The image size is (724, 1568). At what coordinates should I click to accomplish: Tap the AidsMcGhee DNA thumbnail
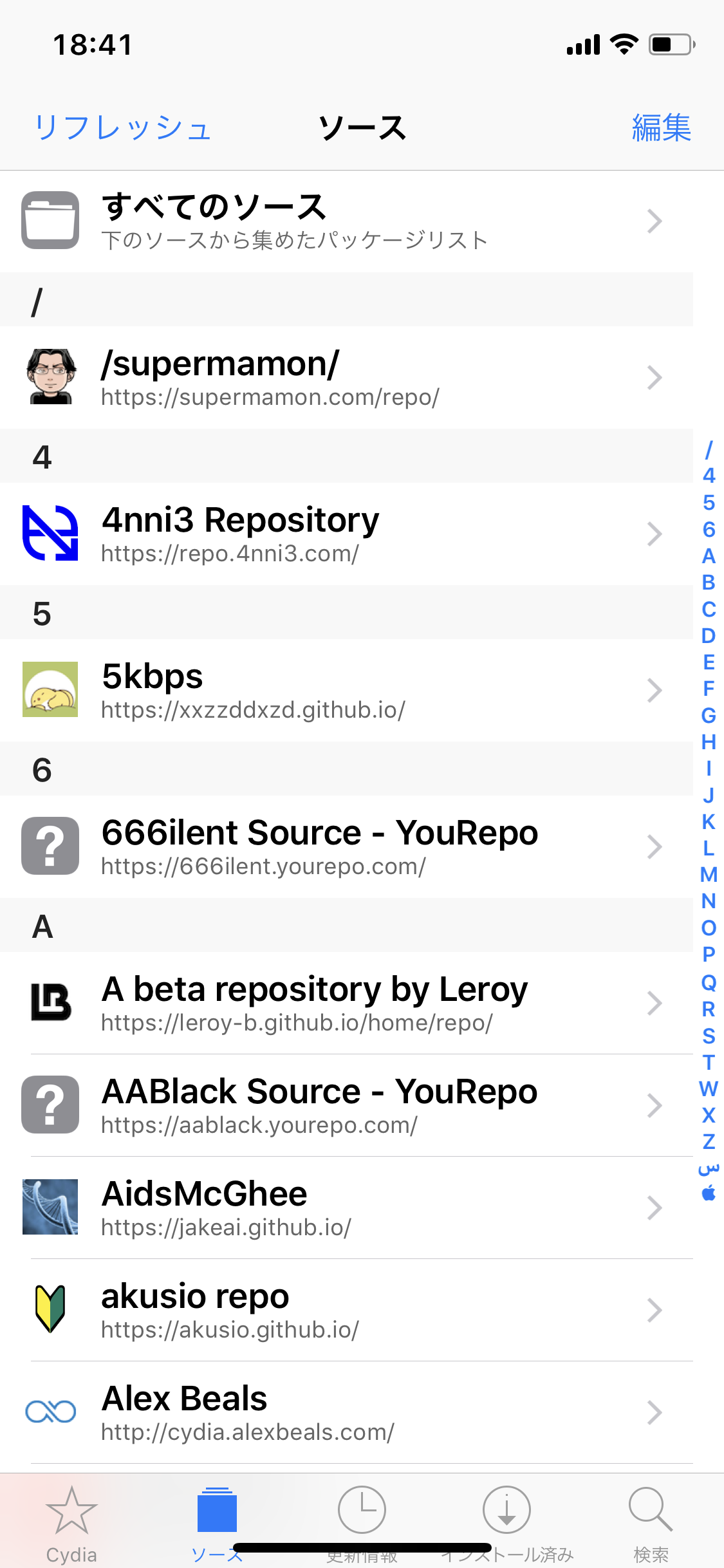[50, 1207]
